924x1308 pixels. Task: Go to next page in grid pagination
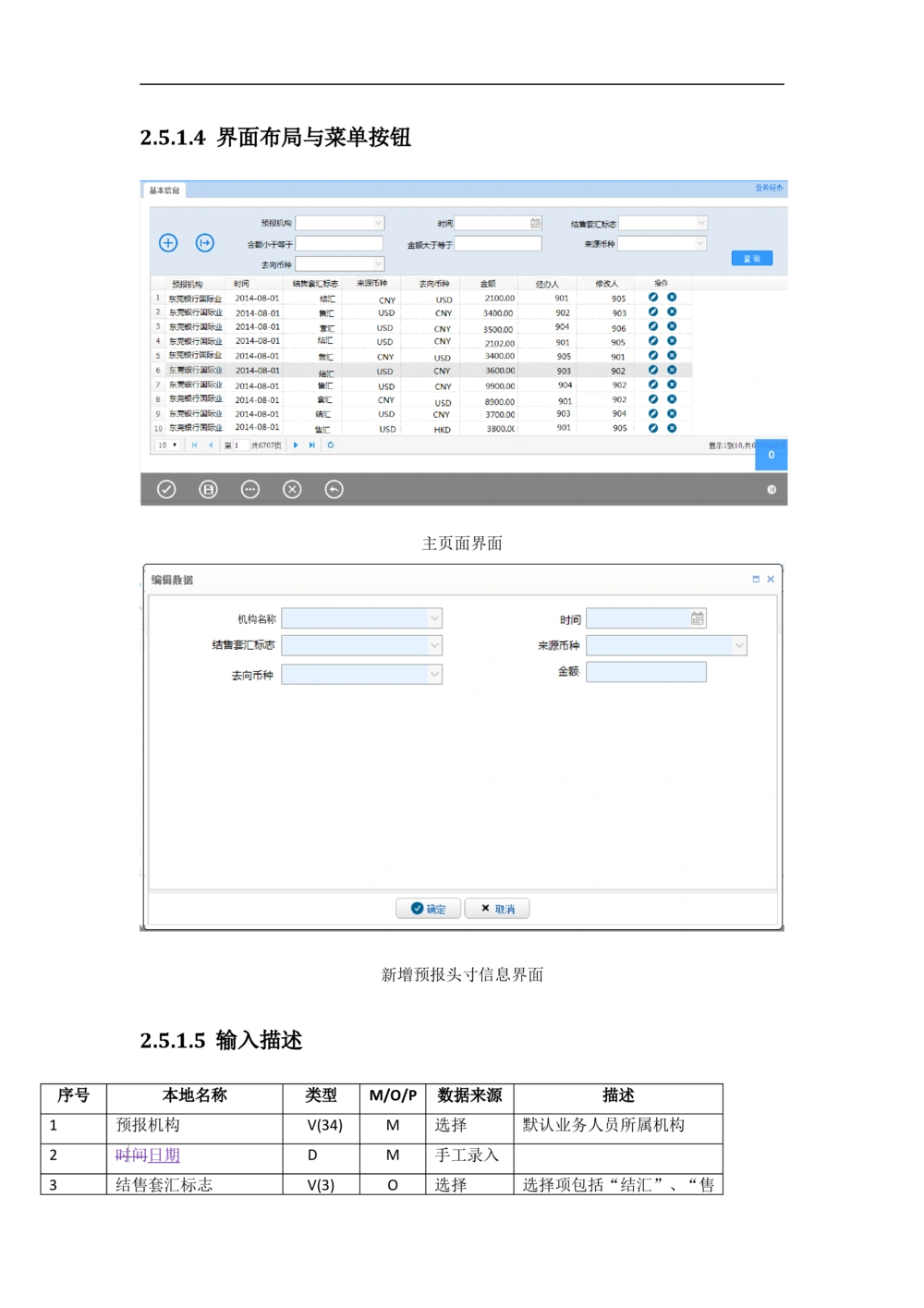point(296,446)
